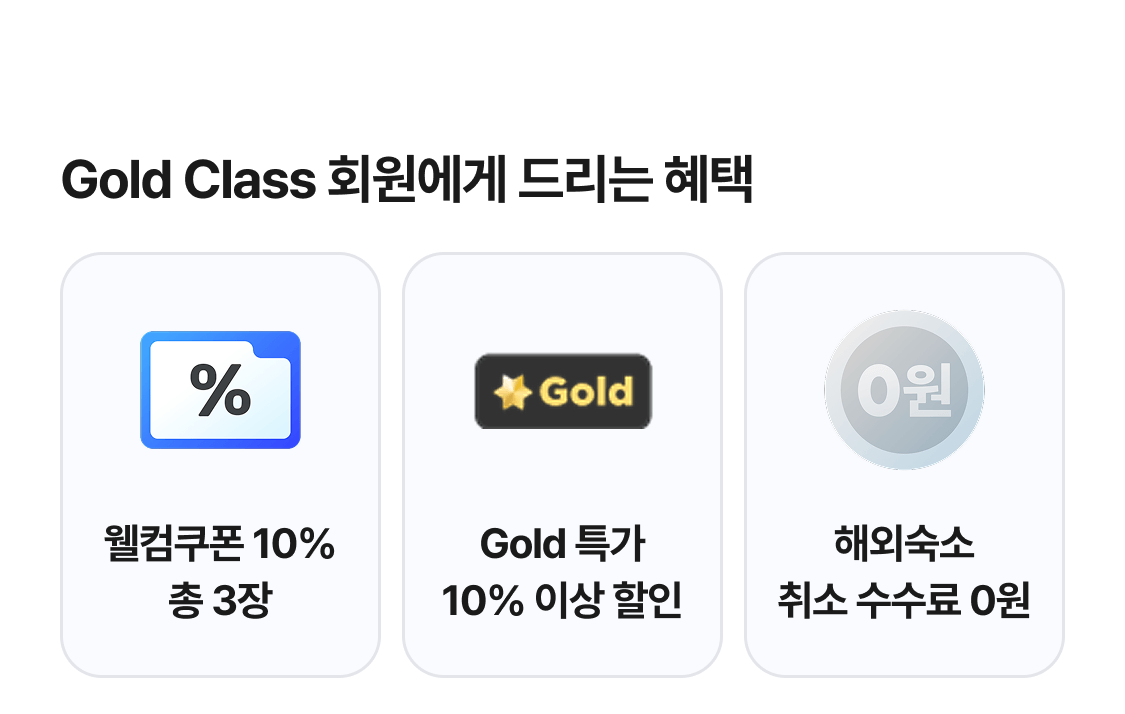The image size is (1125, 714).
Task: Click the black Gold badge icon
Action: [563, 391]
